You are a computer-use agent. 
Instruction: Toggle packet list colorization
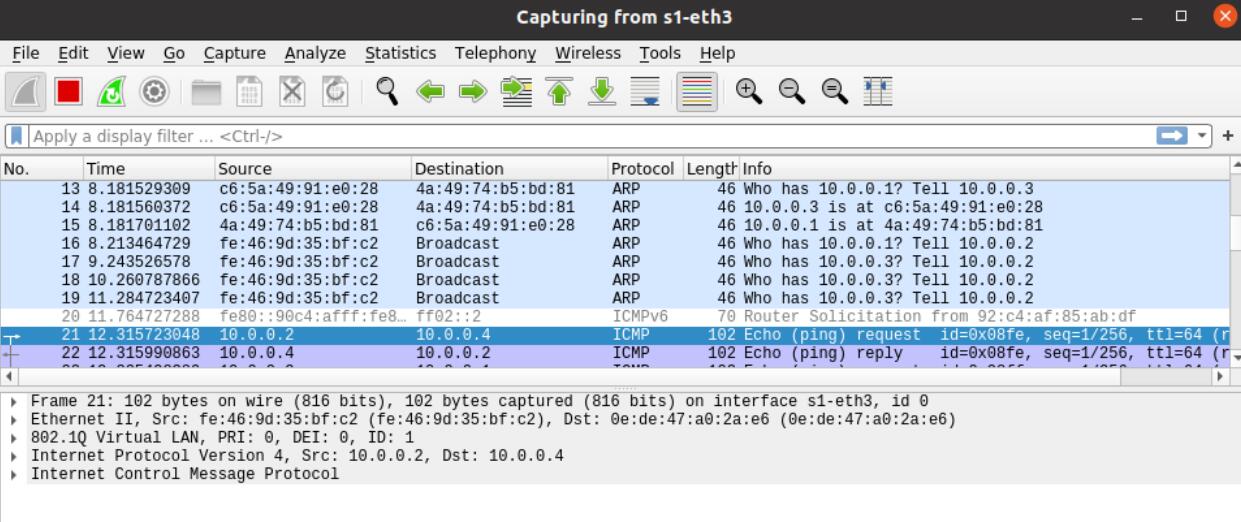pyautogui.click(x=696, y=93)
